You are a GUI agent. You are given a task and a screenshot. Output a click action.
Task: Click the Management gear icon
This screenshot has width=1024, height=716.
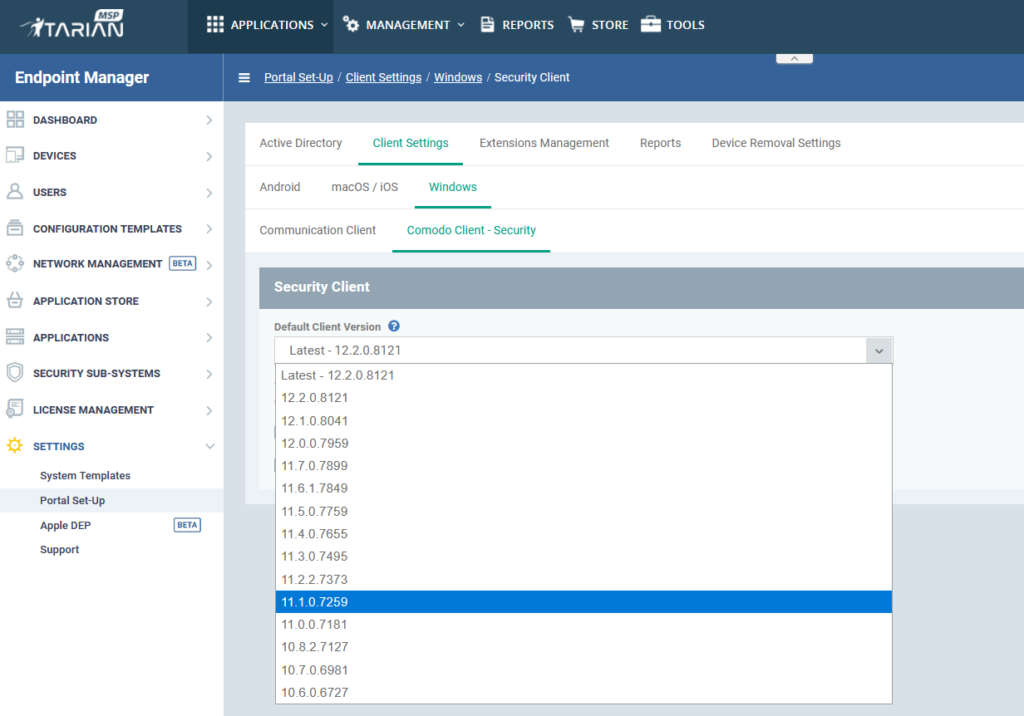[x=351, y=25]
